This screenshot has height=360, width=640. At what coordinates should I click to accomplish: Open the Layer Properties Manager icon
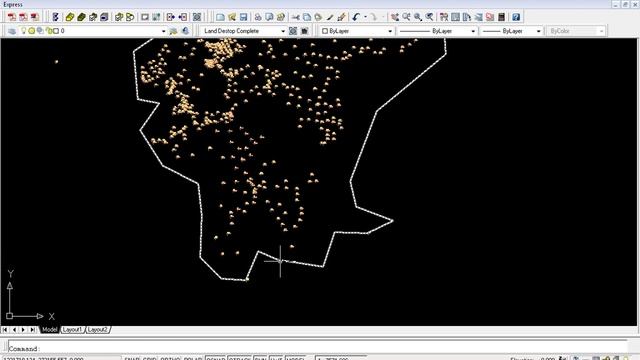coord(12,31)
